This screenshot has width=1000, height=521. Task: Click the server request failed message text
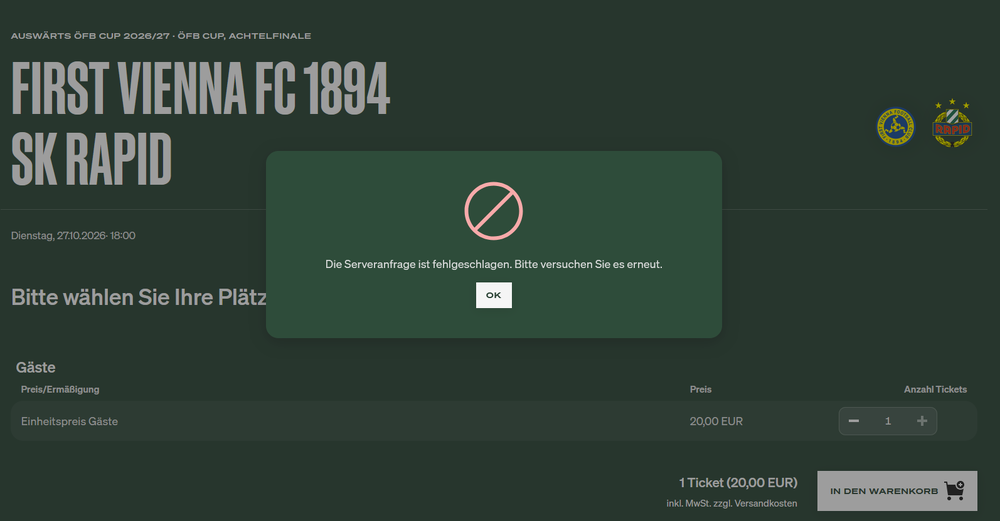(x=494, y=264)
